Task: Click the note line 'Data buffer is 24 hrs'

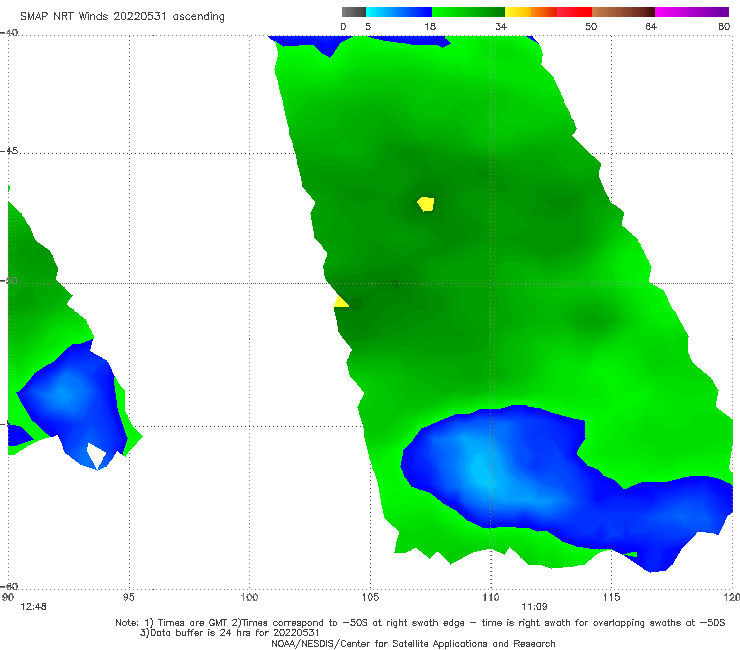Action: click(x=230, y=633)
